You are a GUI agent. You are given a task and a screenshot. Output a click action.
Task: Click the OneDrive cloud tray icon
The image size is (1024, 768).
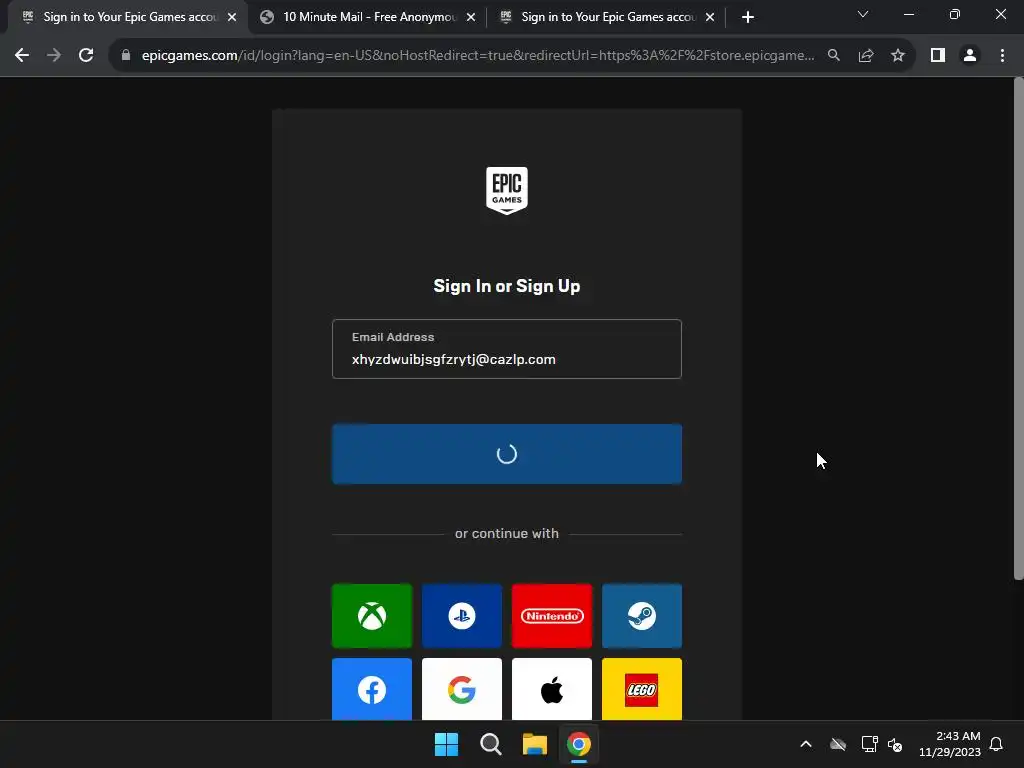coord(838,744)
